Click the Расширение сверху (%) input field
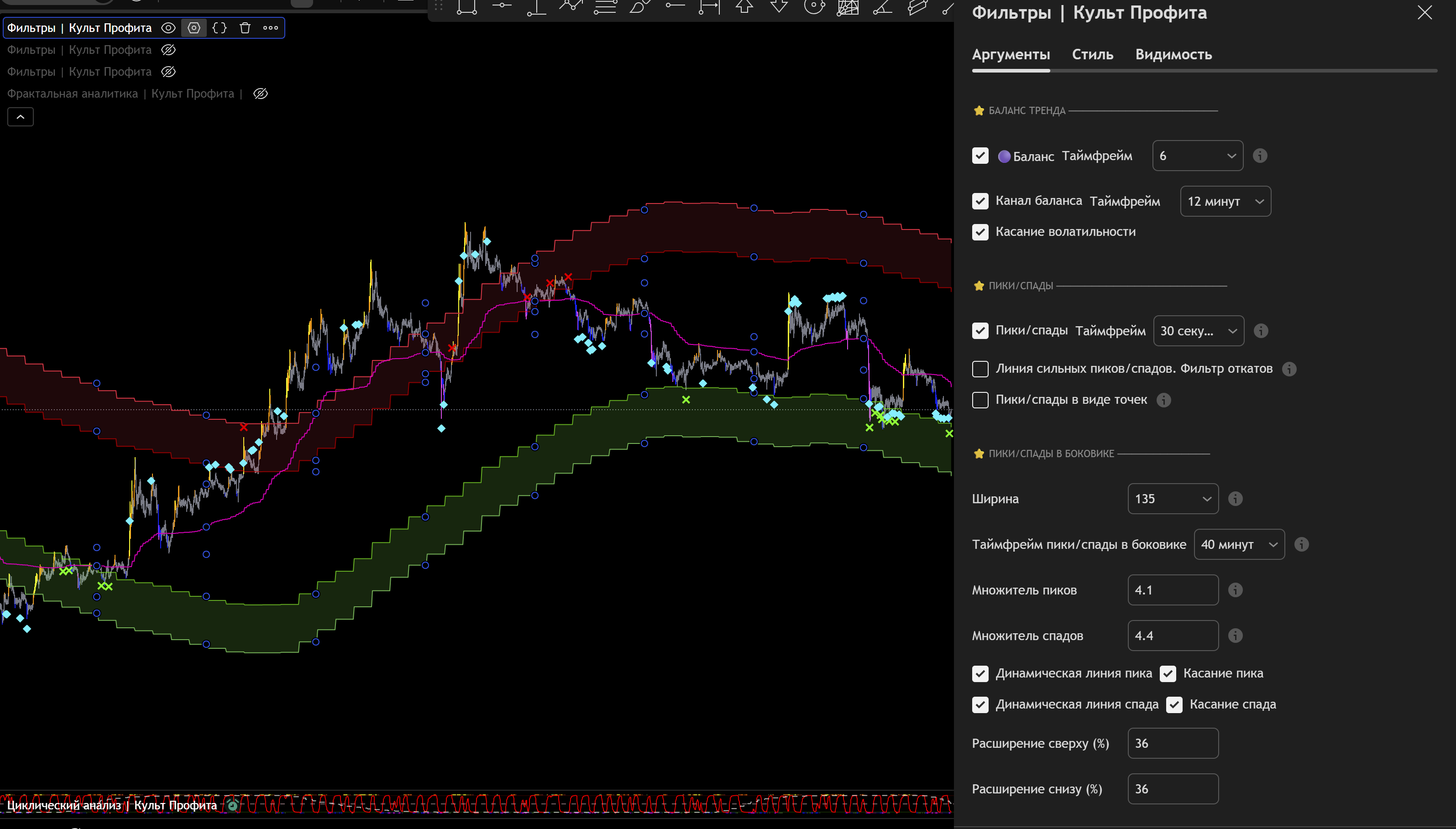Screen dimensions: 1456x829 1173,743
